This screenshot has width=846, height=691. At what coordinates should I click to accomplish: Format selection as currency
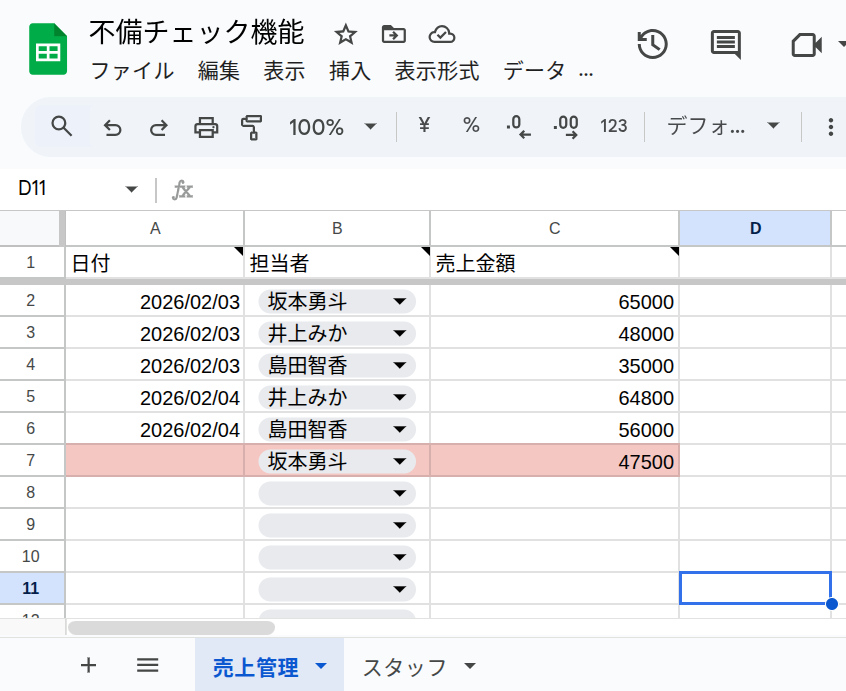tap(423, 127)
